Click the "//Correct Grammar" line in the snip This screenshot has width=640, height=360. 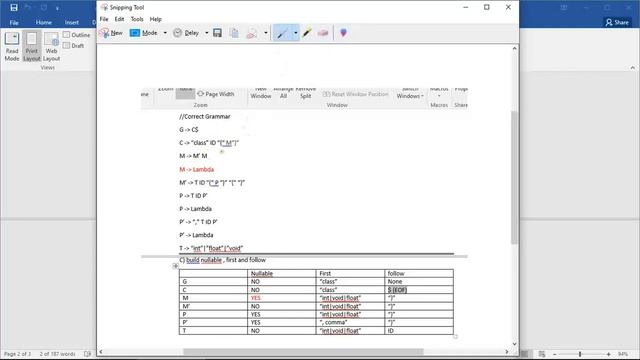click(204, 116)
